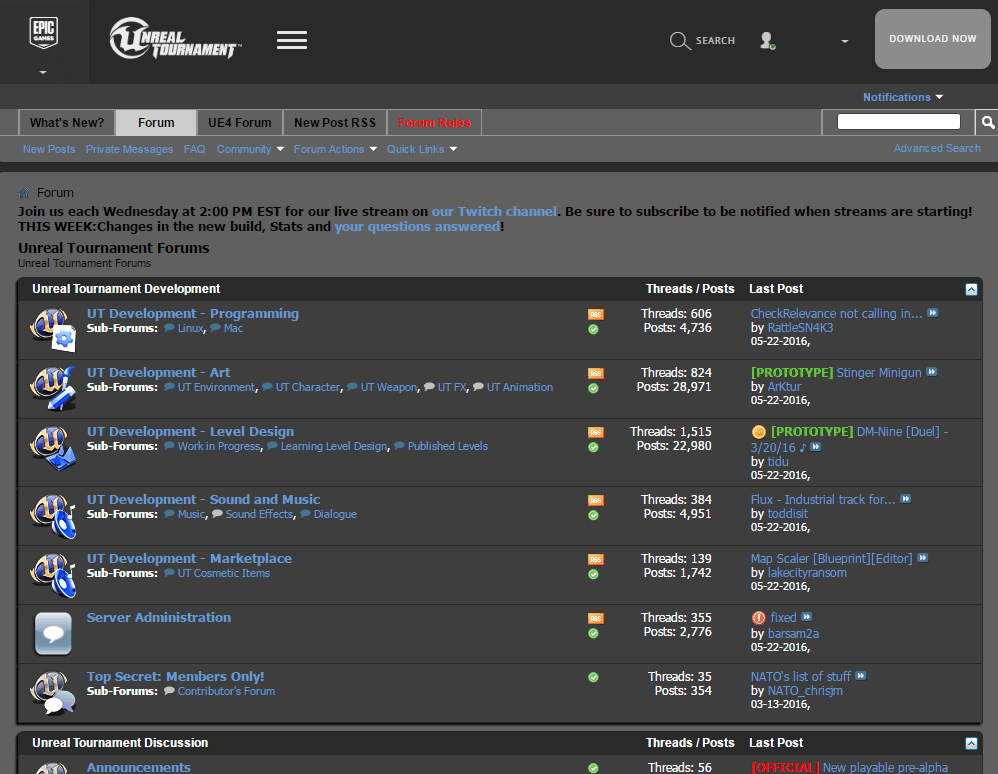Click the RSS icon for UT Development - Programming
The height and width of the screenshot is (774, 998).
click(x=595, y=312)
